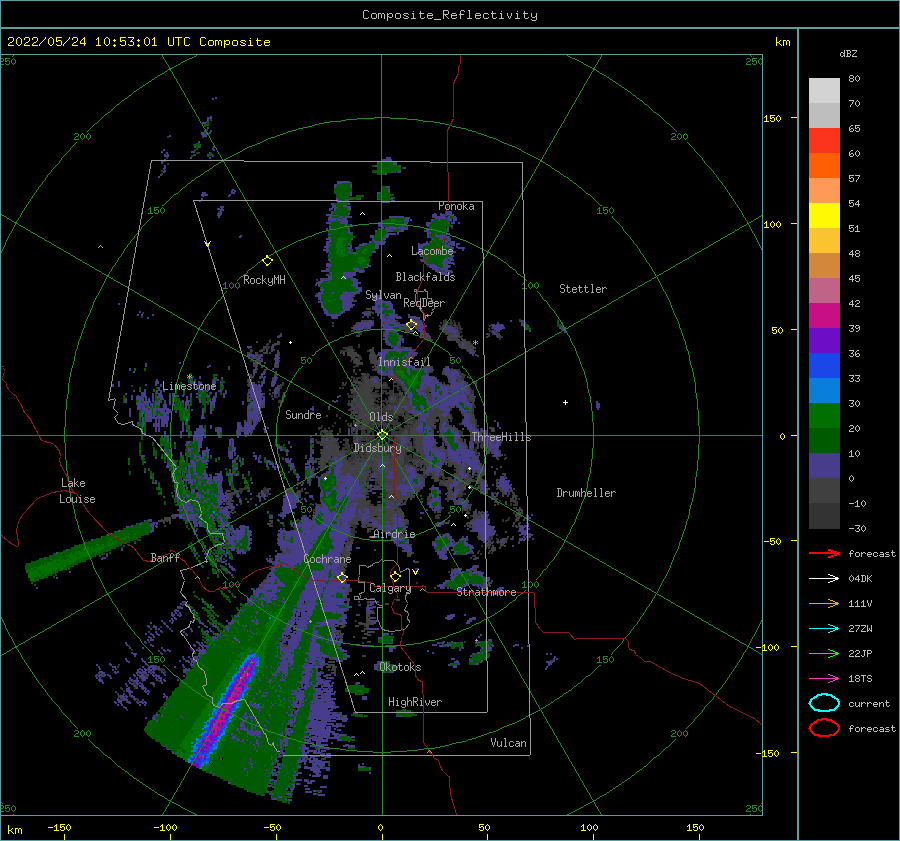
Task: Click the orange 57-60 dBZ color band
Action: tap(824, 166)
